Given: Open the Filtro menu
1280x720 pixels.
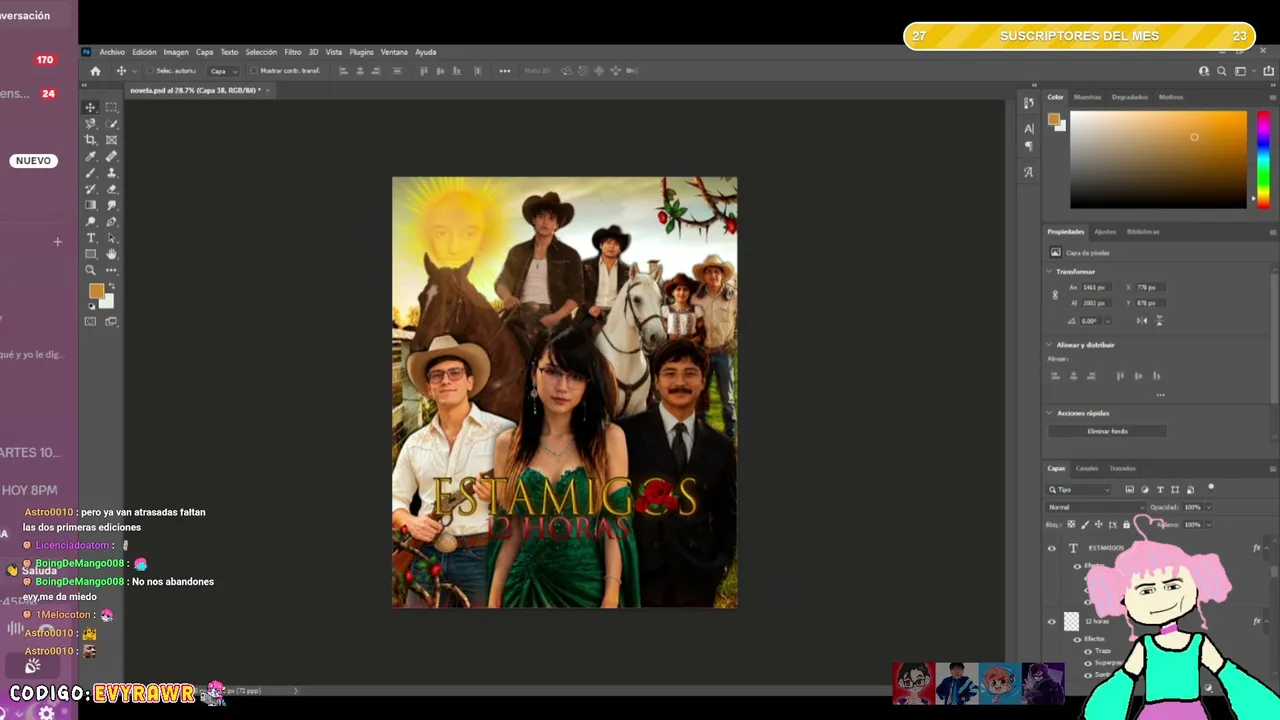Looking at the screenshot, I should point(293,52).
